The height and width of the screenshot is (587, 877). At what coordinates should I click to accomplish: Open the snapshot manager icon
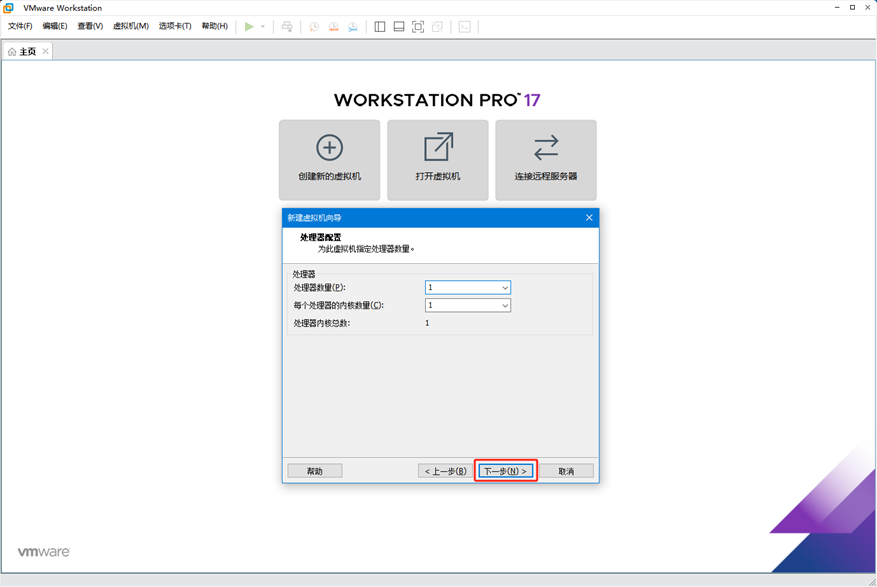click(x=353, y=26)
